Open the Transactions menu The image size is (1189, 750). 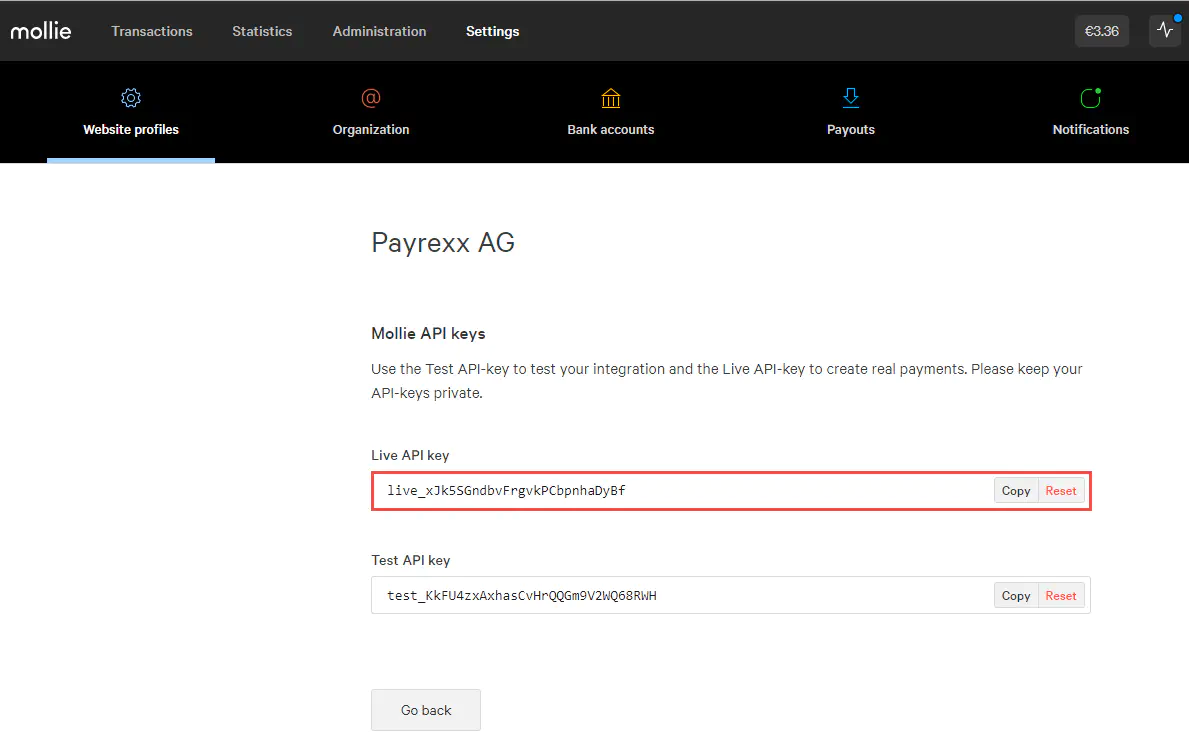tap(152, 31)
